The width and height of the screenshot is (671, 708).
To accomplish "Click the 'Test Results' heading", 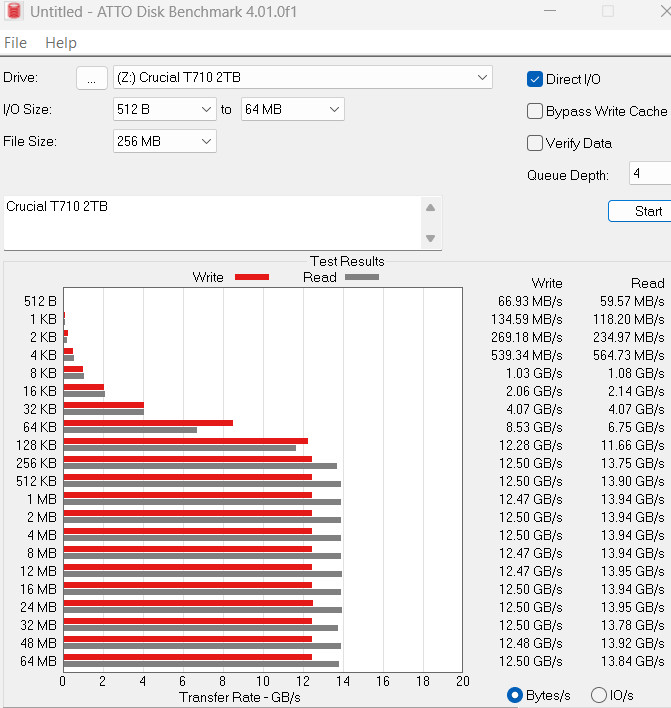I will click(347, 261).
